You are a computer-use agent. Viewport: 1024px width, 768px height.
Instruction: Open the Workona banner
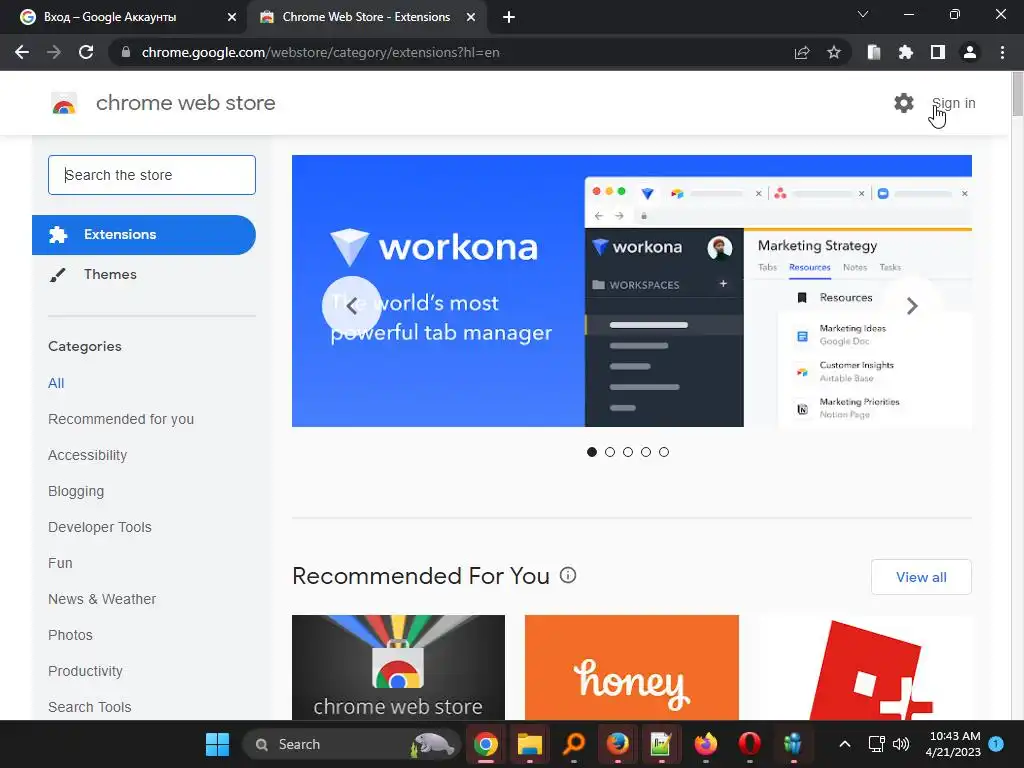tap(632, 291)
